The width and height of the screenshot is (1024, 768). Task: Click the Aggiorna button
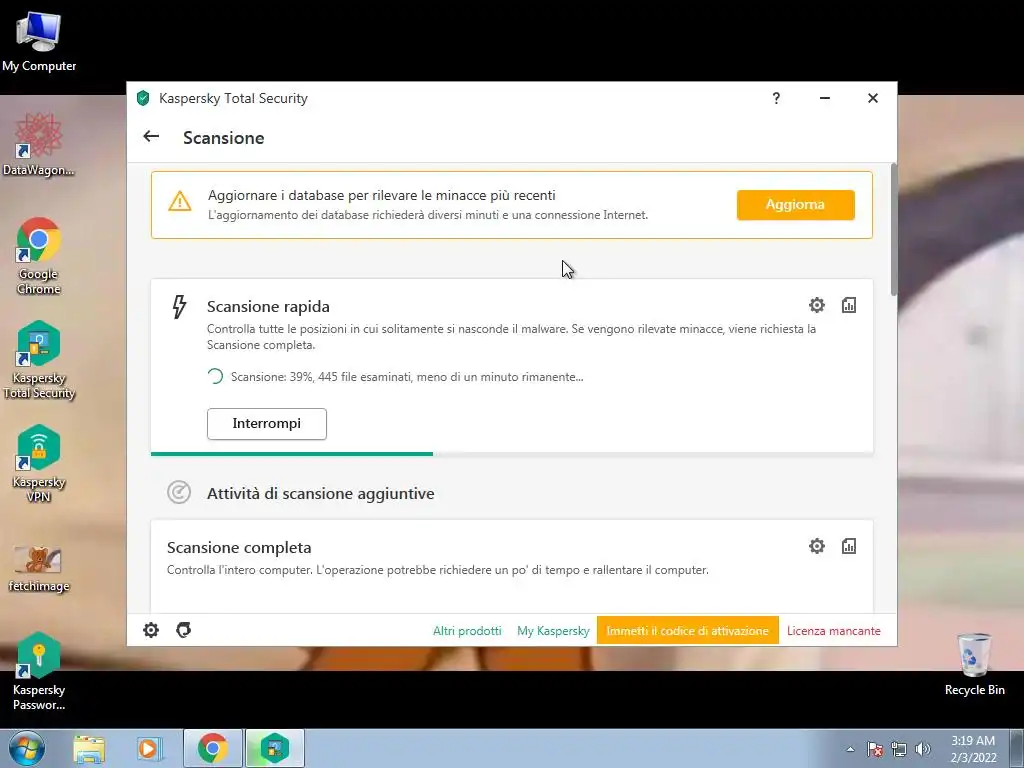[795, 205]
